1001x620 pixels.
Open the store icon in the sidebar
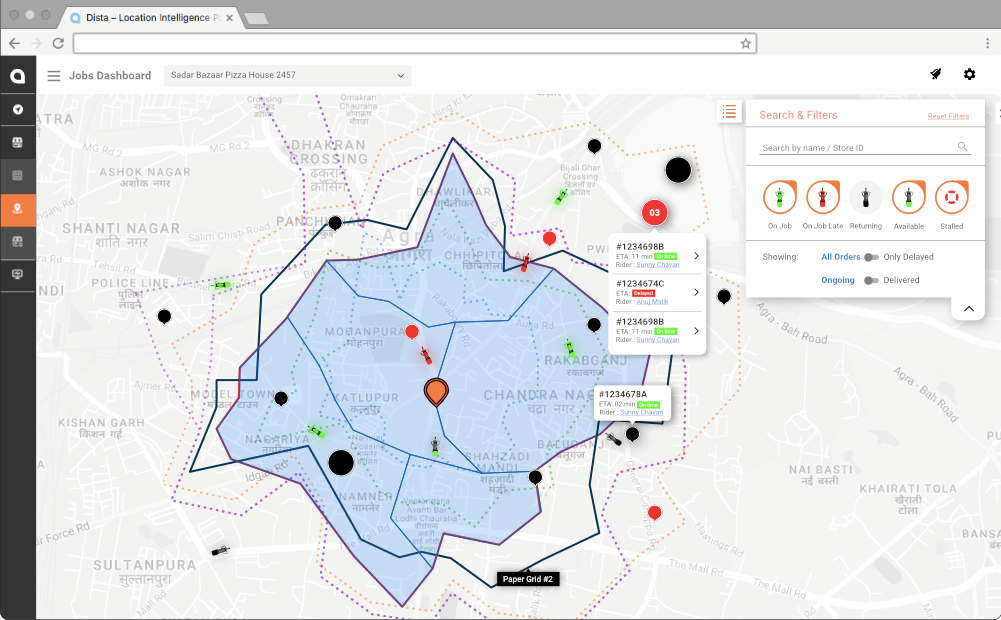point(17,142)
